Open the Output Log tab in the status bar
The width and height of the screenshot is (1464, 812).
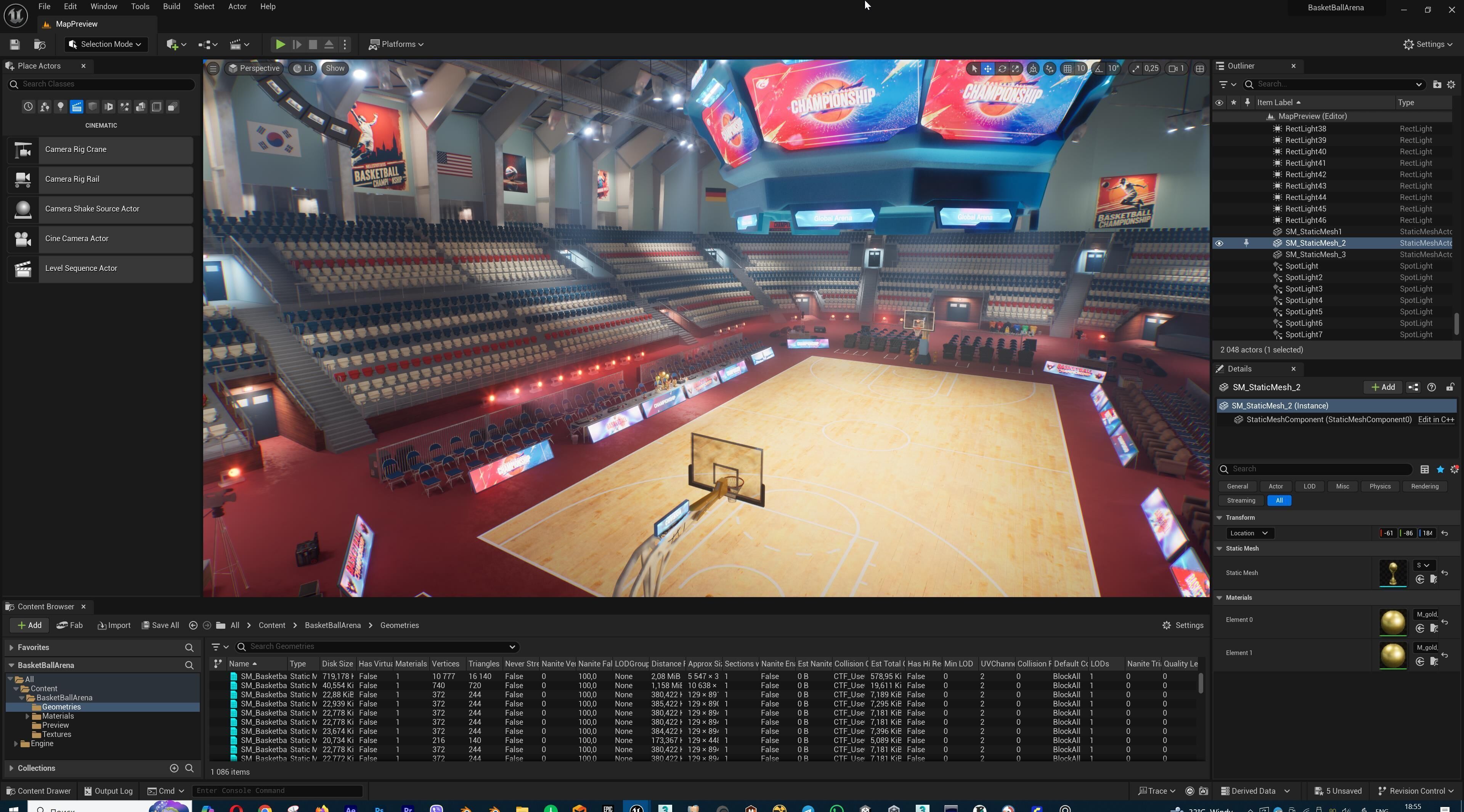[108, 791]
